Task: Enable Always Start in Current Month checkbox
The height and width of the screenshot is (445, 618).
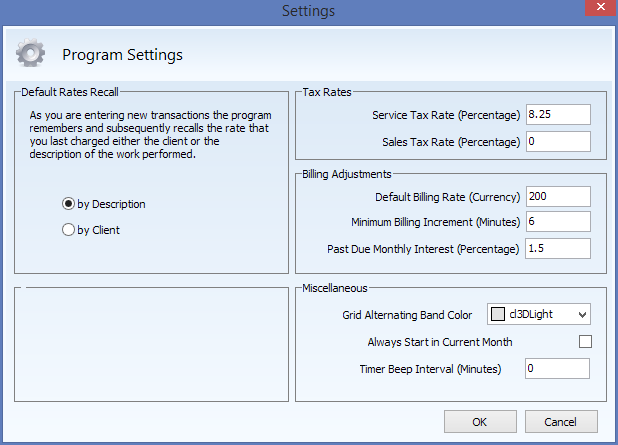Action: (x=585, y=341)
